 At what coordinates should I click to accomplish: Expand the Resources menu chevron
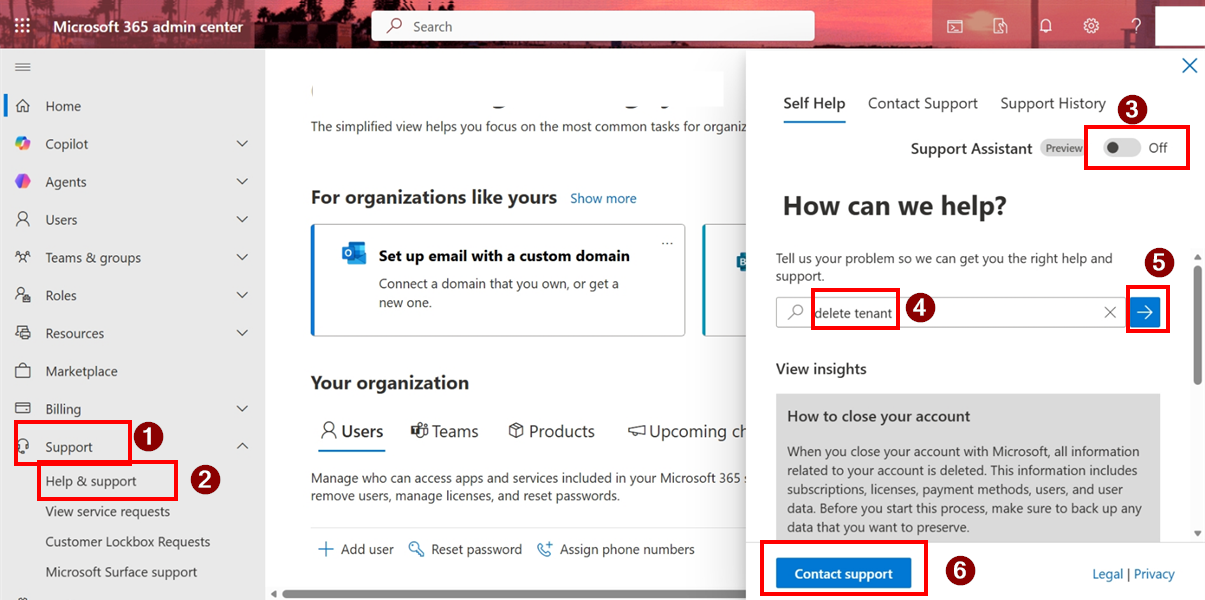click(x=242, y=334)
